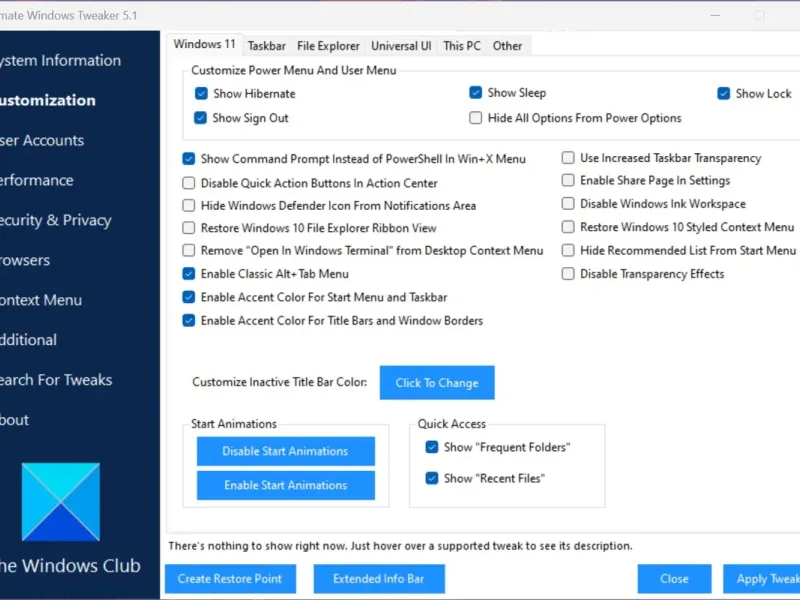
Task: Minimize the Ultimate Windows Tweaker window
Action: point(715,15)
